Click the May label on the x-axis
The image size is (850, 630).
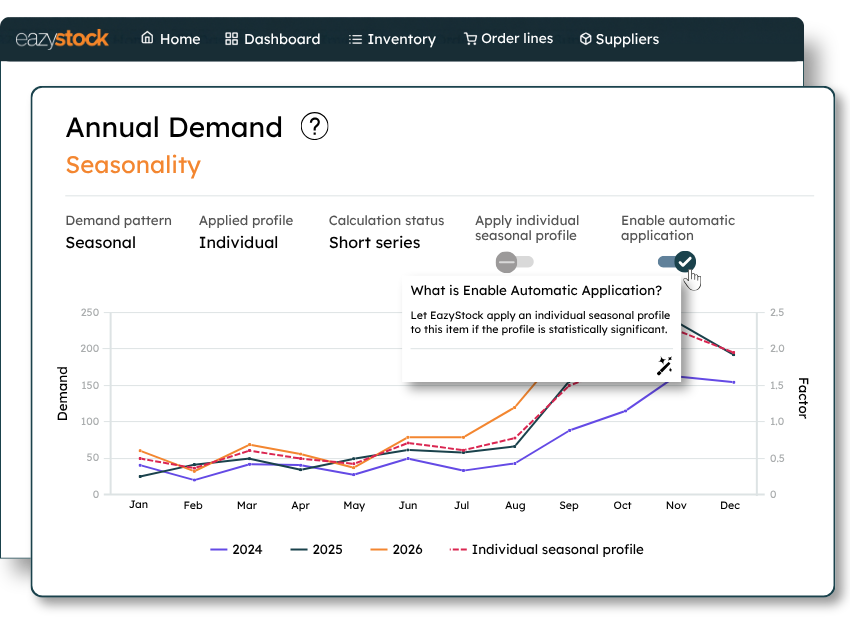pyautogui.click(x=354, y=506)
